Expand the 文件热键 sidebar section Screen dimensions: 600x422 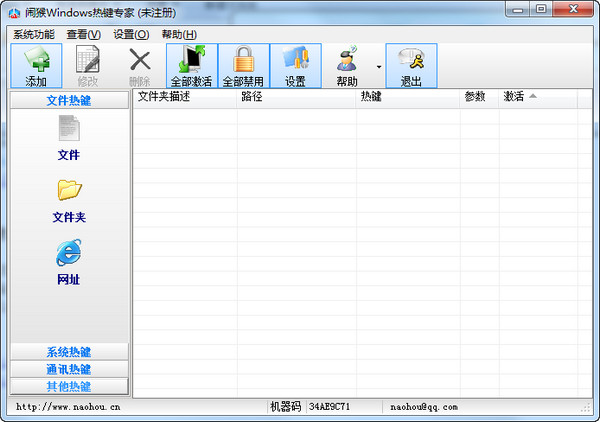point(69,100)
